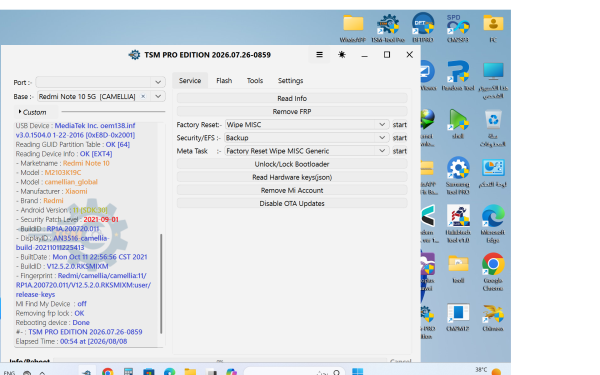Launch the green play arrow shortcut
Viewport: 600px width, 375px height.
coord(458,124)
